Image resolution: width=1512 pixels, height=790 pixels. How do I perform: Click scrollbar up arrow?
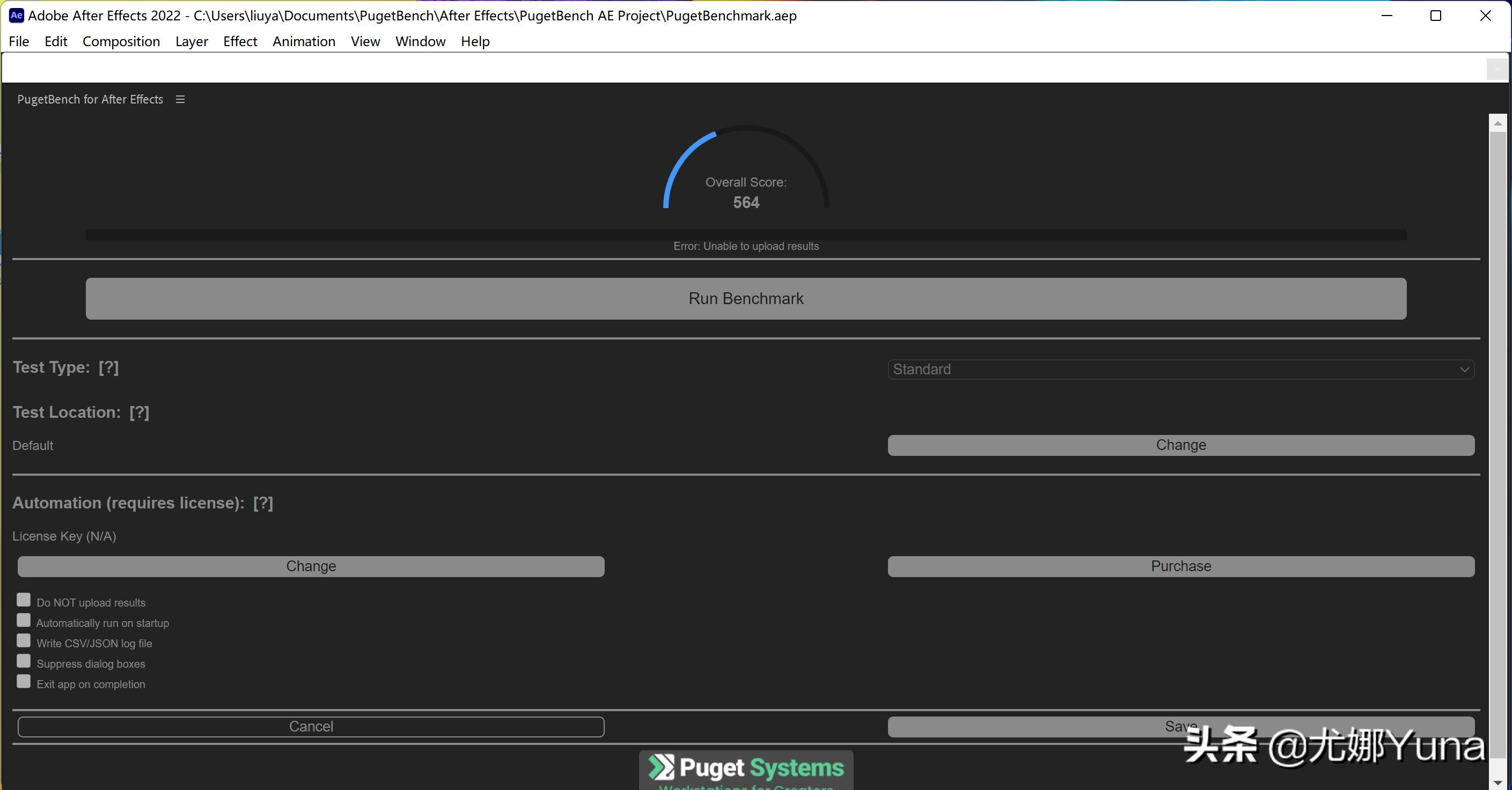tap(1498, 123)
